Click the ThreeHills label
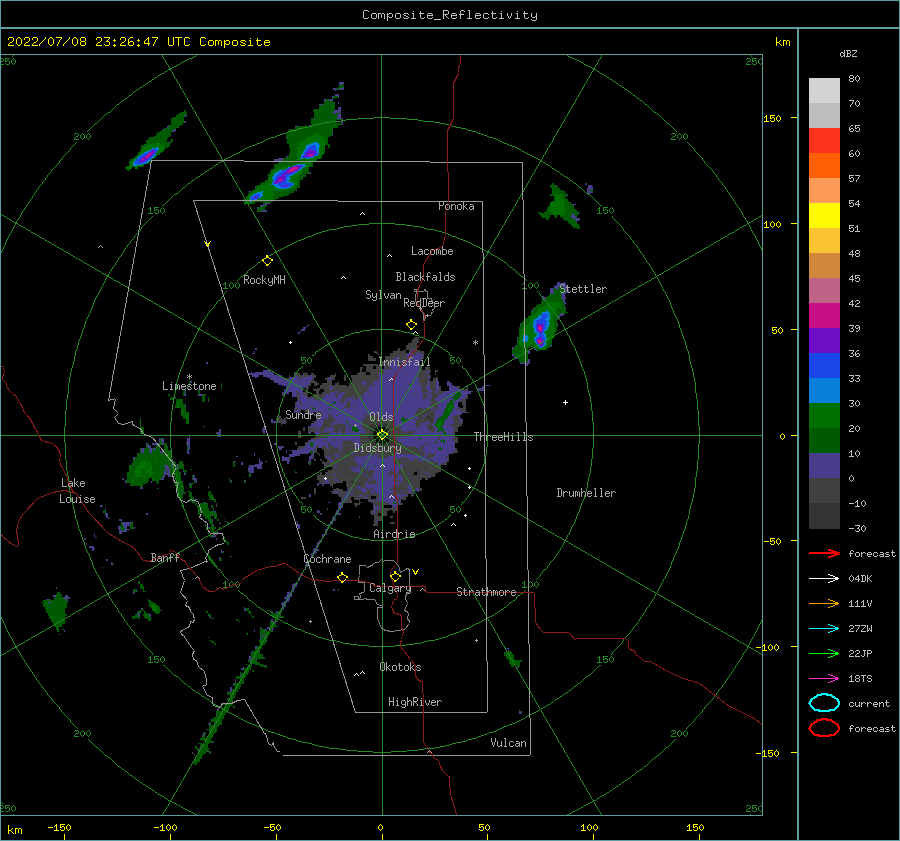Screen dimensions: 900x841 click(503, 437)
